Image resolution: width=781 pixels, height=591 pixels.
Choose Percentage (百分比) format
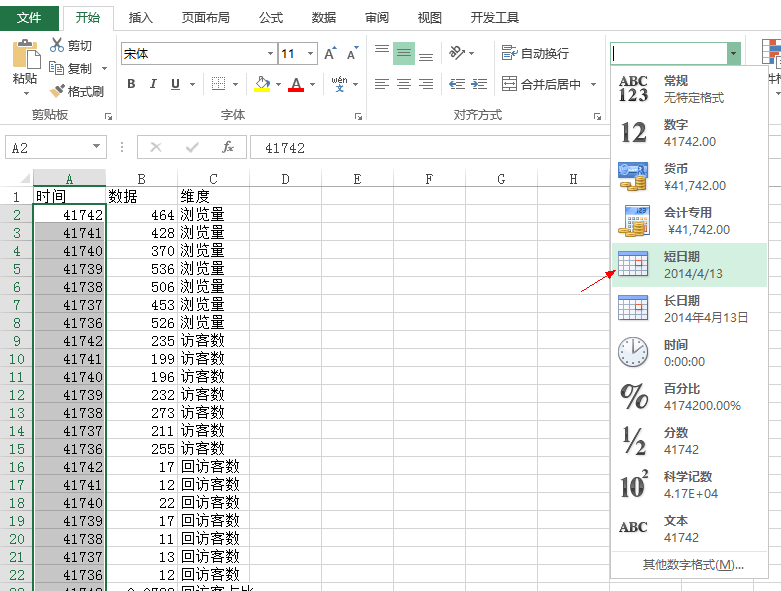[689, 397]
